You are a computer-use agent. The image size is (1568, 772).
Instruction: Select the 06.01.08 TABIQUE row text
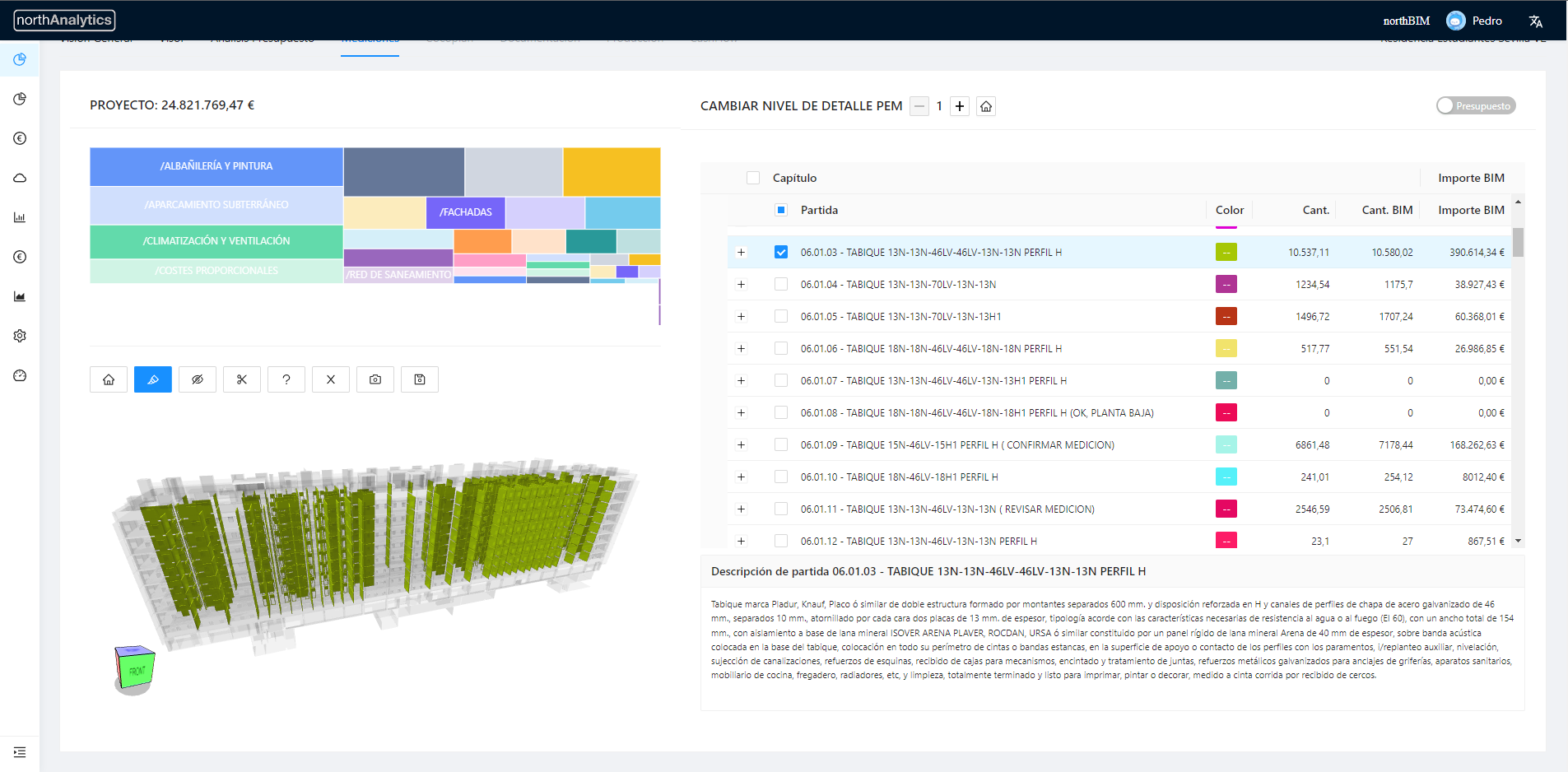pos(977,413)
